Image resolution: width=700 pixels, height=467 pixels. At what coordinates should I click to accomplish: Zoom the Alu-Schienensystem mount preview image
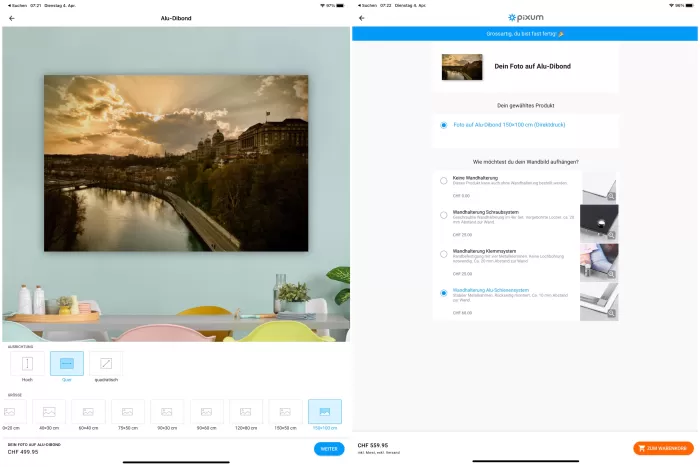coord(611,313)
